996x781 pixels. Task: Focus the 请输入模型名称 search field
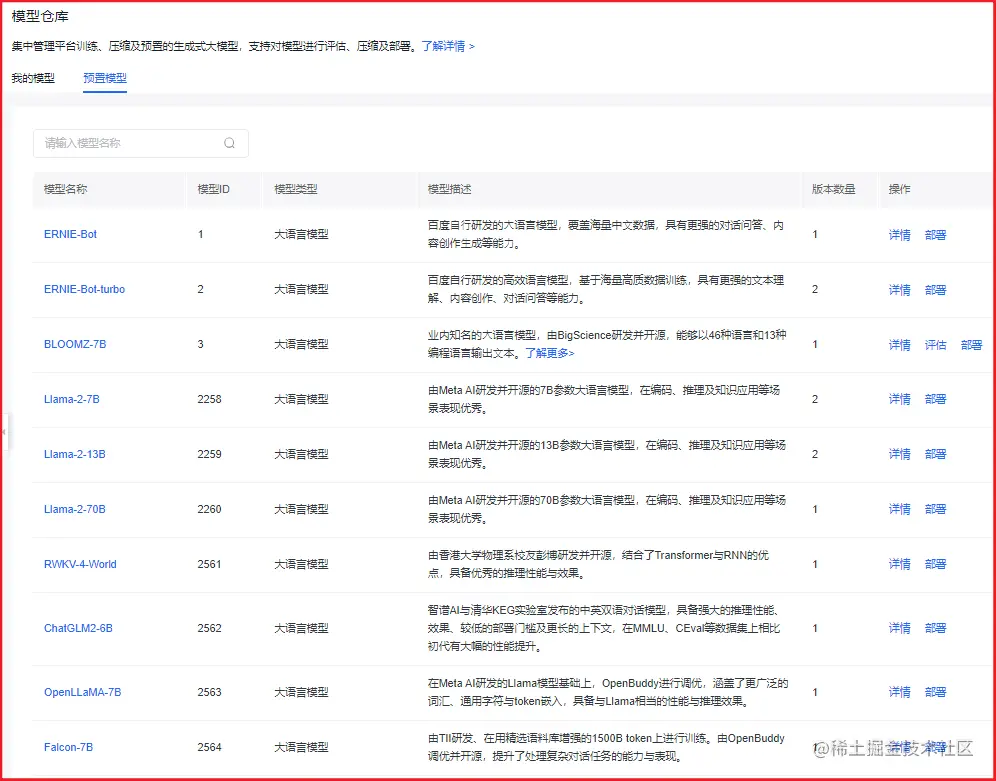pyautogui.click(x=140, y=144)
